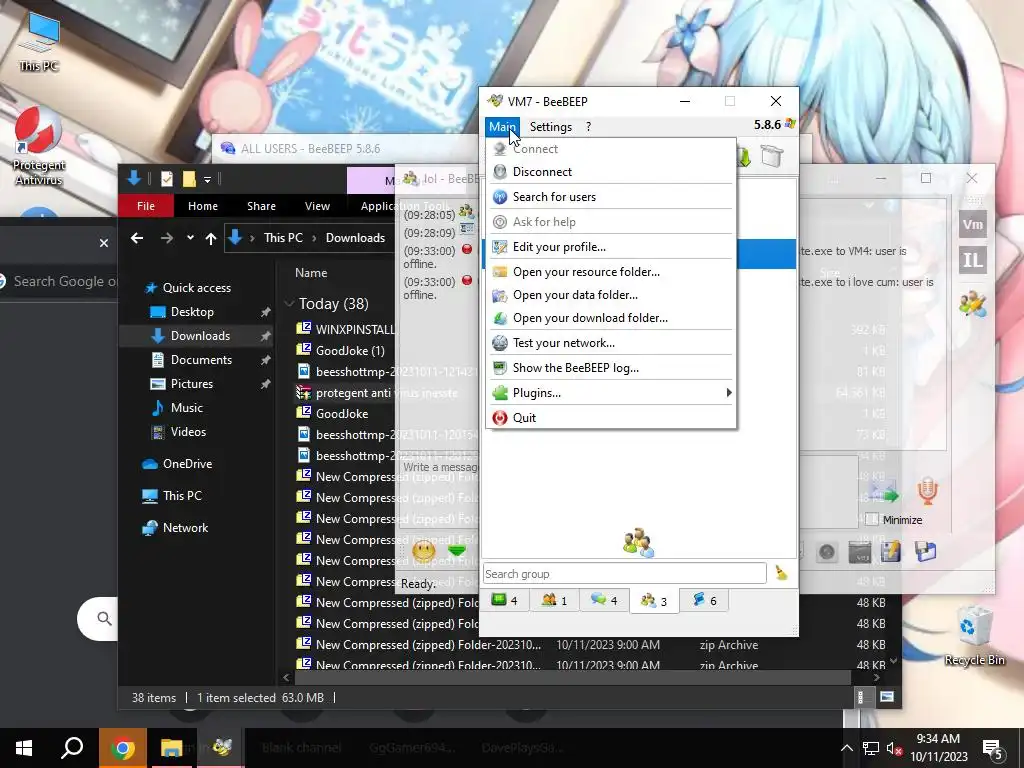Open Chrome from the taskbar

click(x=122, y=748)
